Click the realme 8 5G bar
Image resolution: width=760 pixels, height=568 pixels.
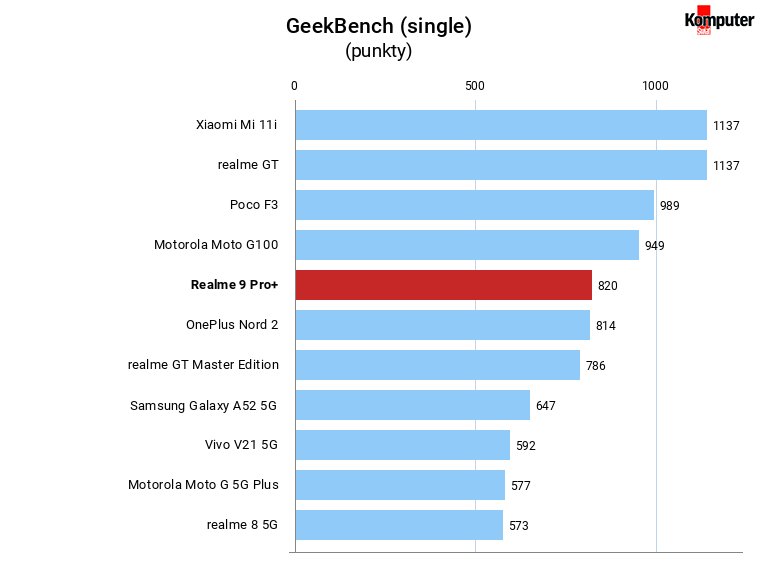pyautogui.click(x=399, y=525)
